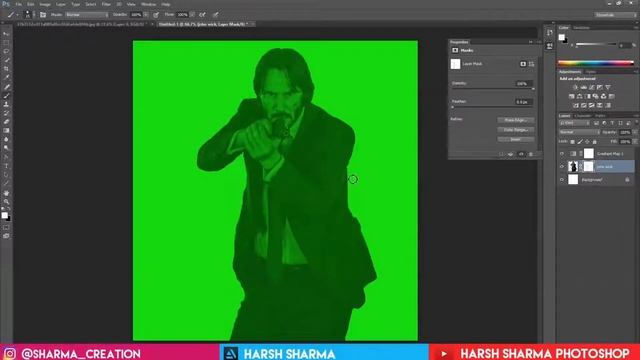Switch to the Swatches tab
Screen dimensions: 640x360
pos(581,28)
